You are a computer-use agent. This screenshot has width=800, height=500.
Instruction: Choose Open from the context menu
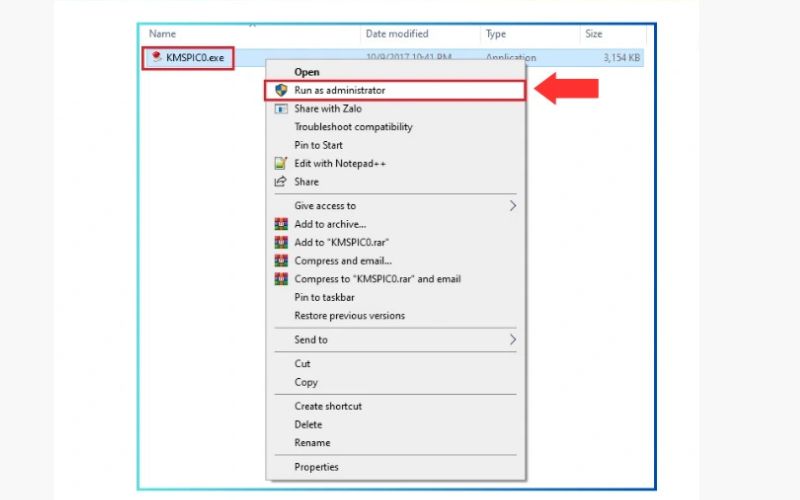tap(307, 72)
